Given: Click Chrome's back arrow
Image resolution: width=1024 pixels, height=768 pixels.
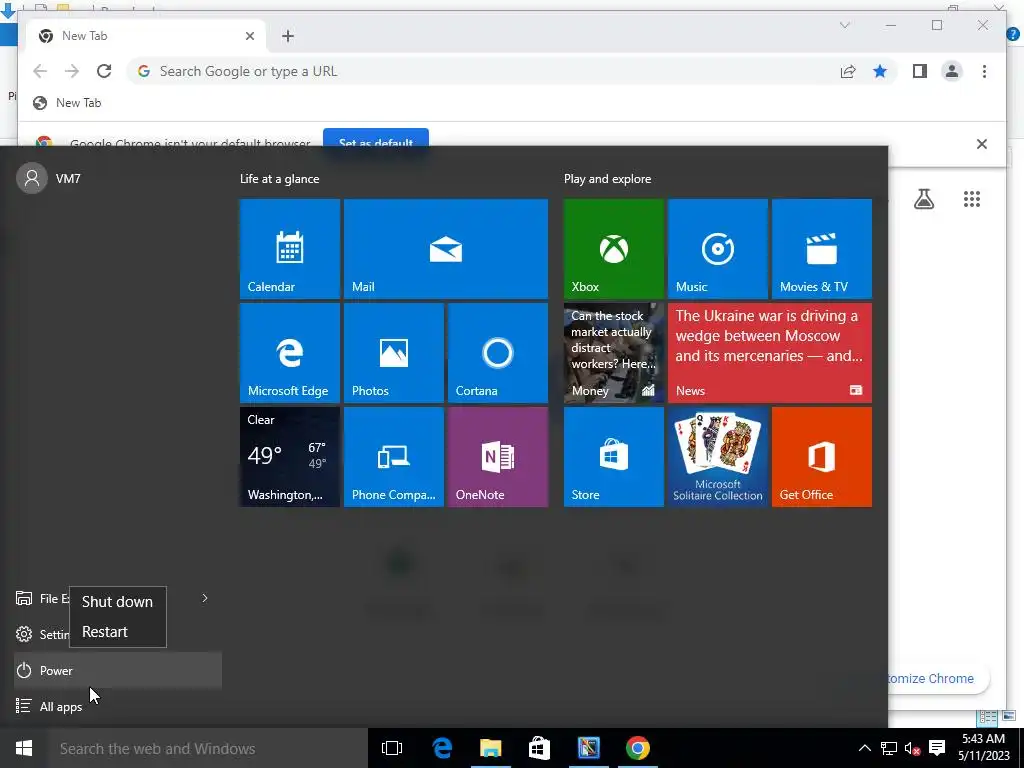Looking at the screenshot, I should 40,71.
